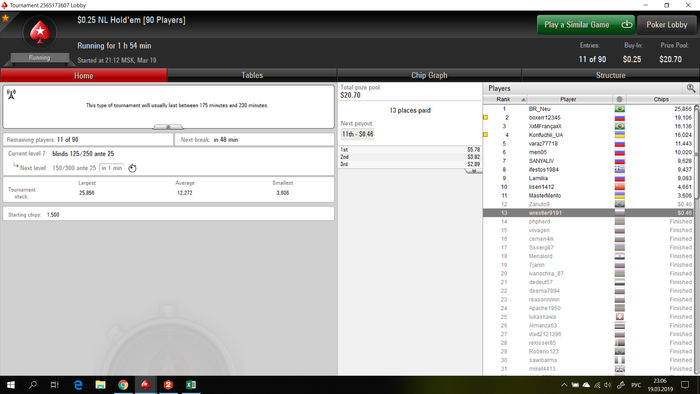Select player MasterMento row

click(588, 195)
